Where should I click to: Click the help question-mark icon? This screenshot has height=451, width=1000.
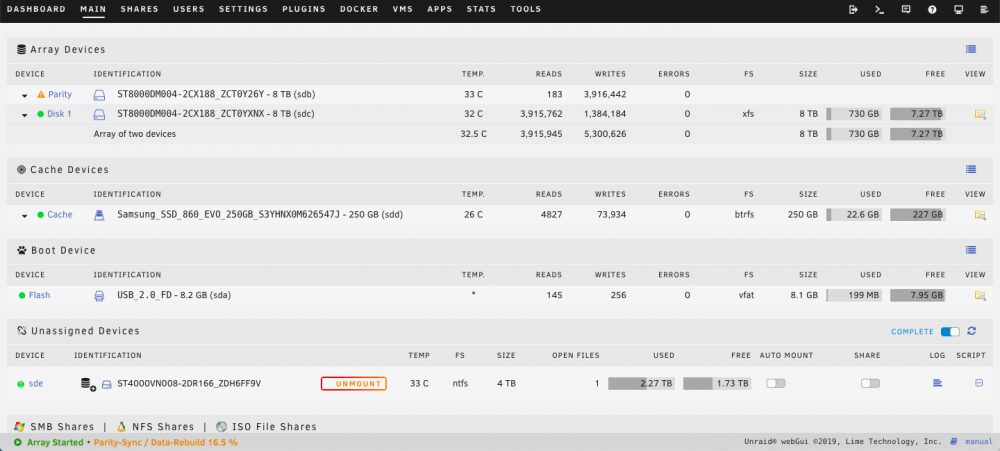(932, 10)
